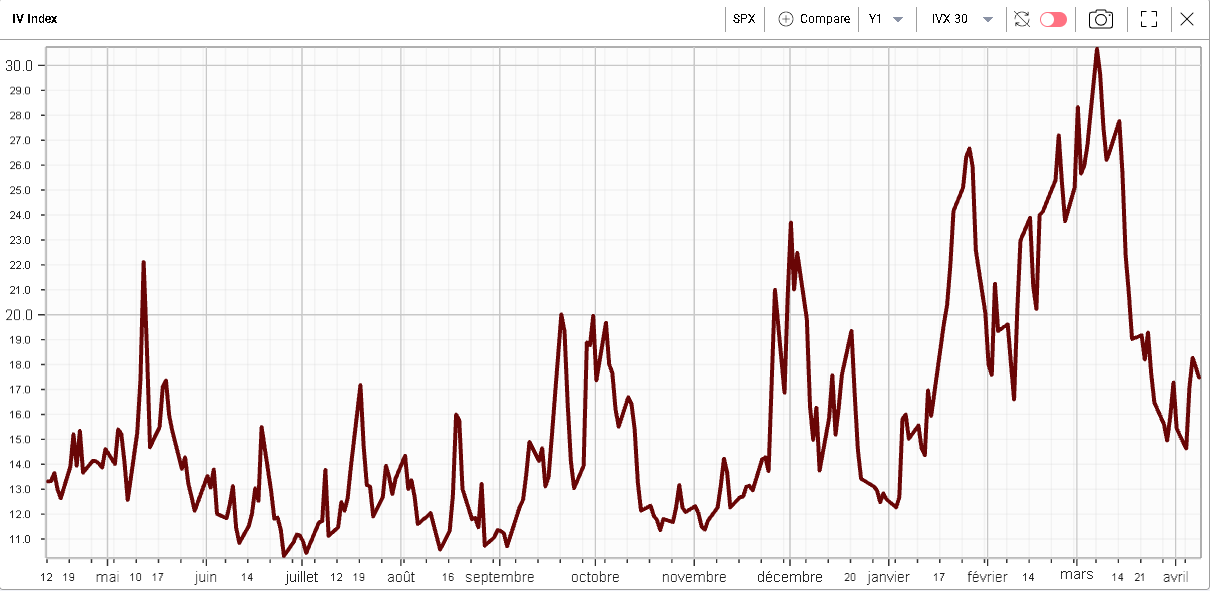Click the 27.0 y-axis label

point(20,140)
